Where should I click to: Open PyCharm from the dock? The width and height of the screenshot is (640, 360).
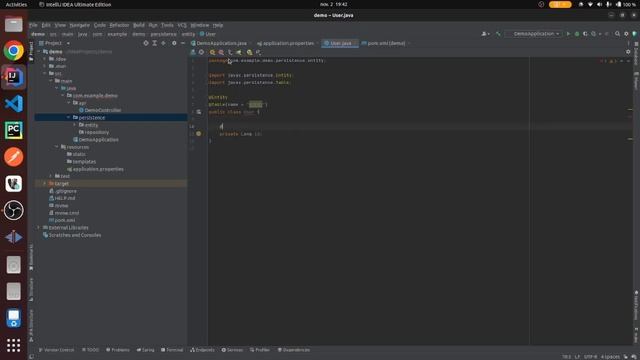click(13, 130)
